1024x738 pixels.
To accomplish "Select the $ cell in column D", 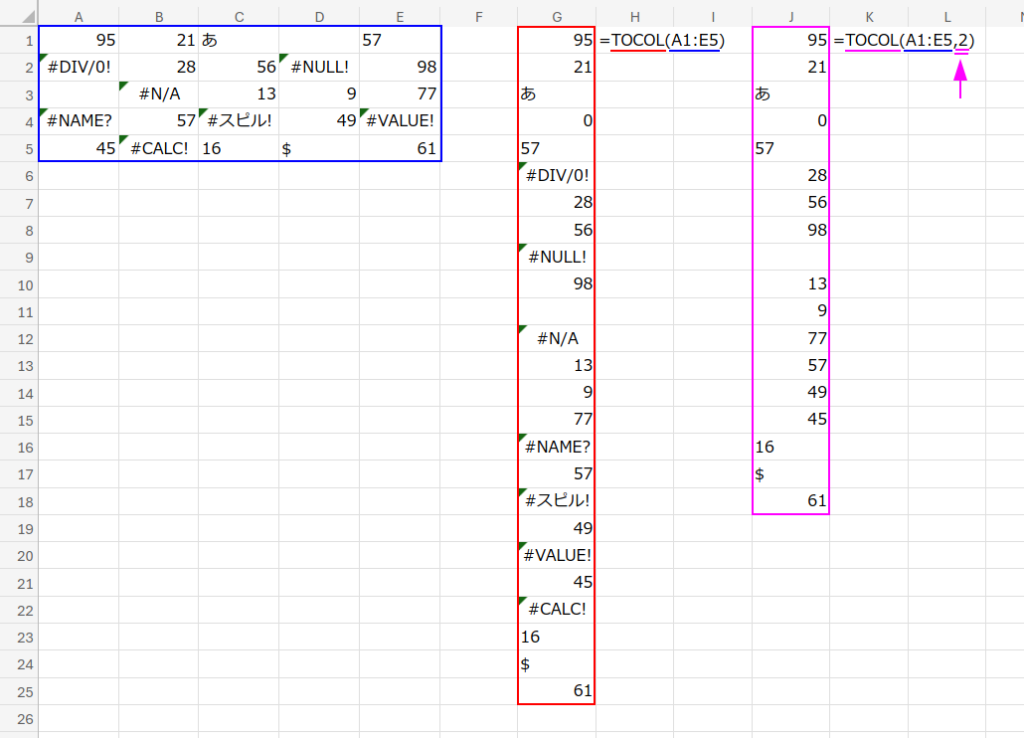I will click(x=319, y=149).
